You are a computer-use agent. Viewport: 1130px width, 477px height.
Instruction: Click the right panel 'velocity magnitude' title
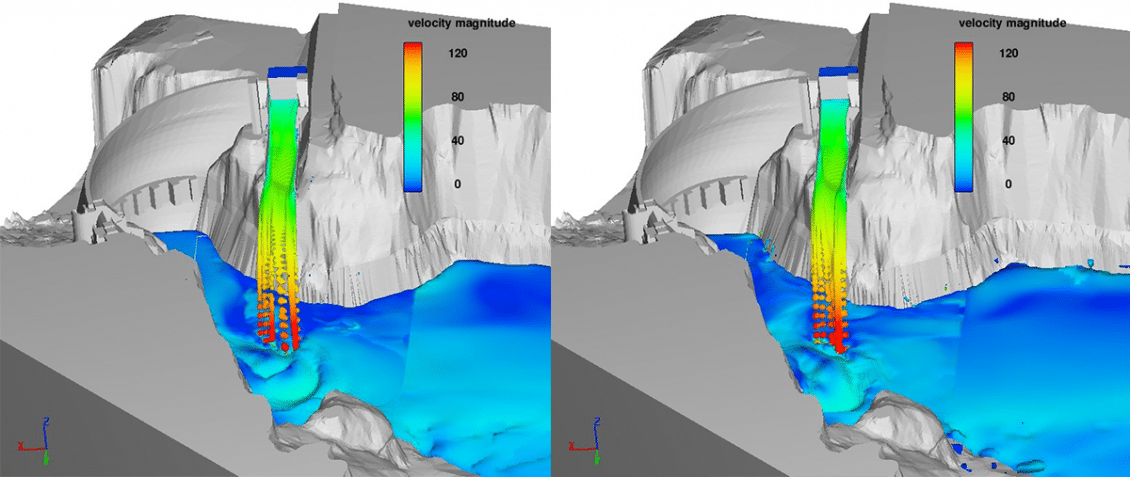click(1013, 23)
